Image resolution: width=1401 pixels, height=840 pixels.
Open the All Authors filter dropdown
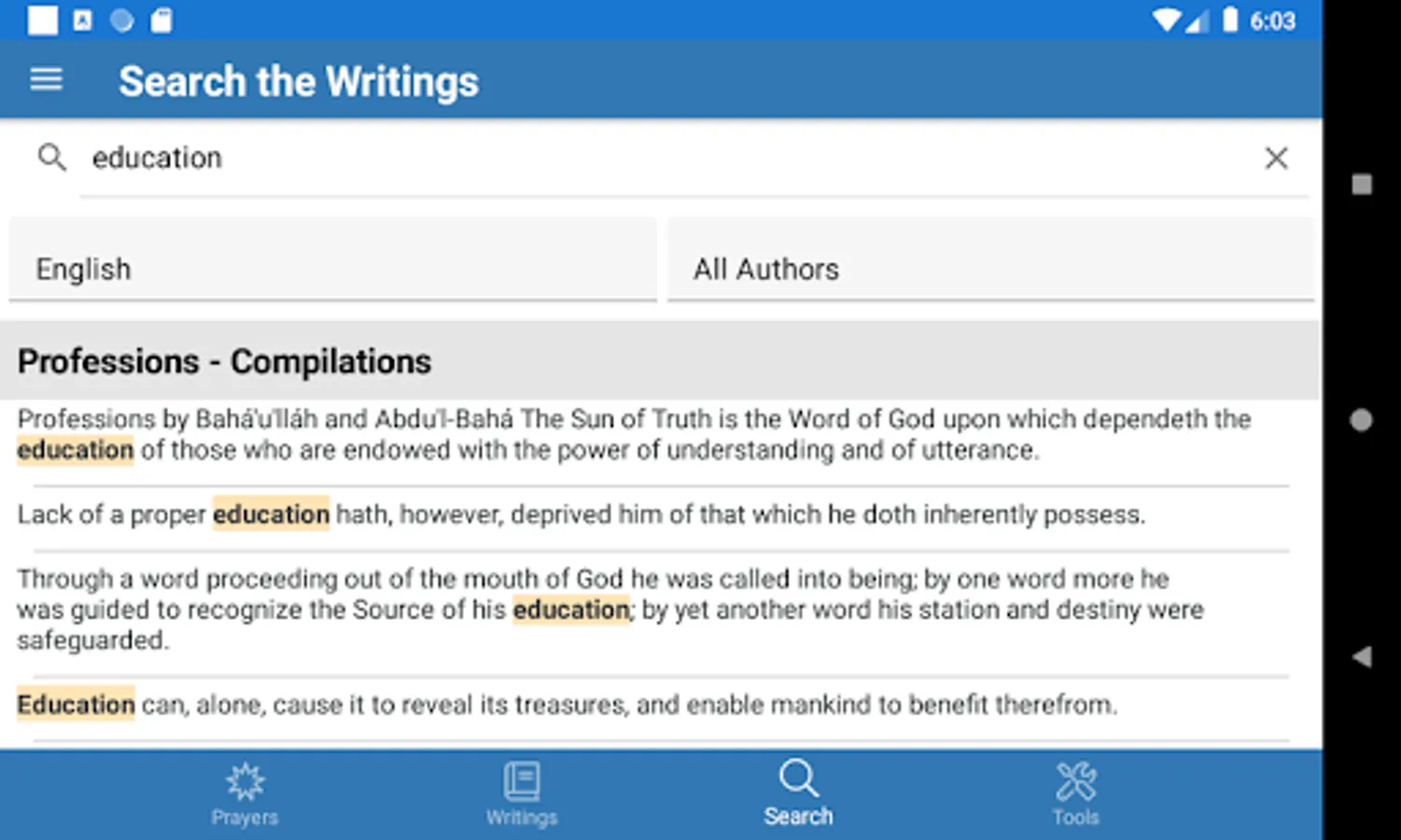click(990, 260)
